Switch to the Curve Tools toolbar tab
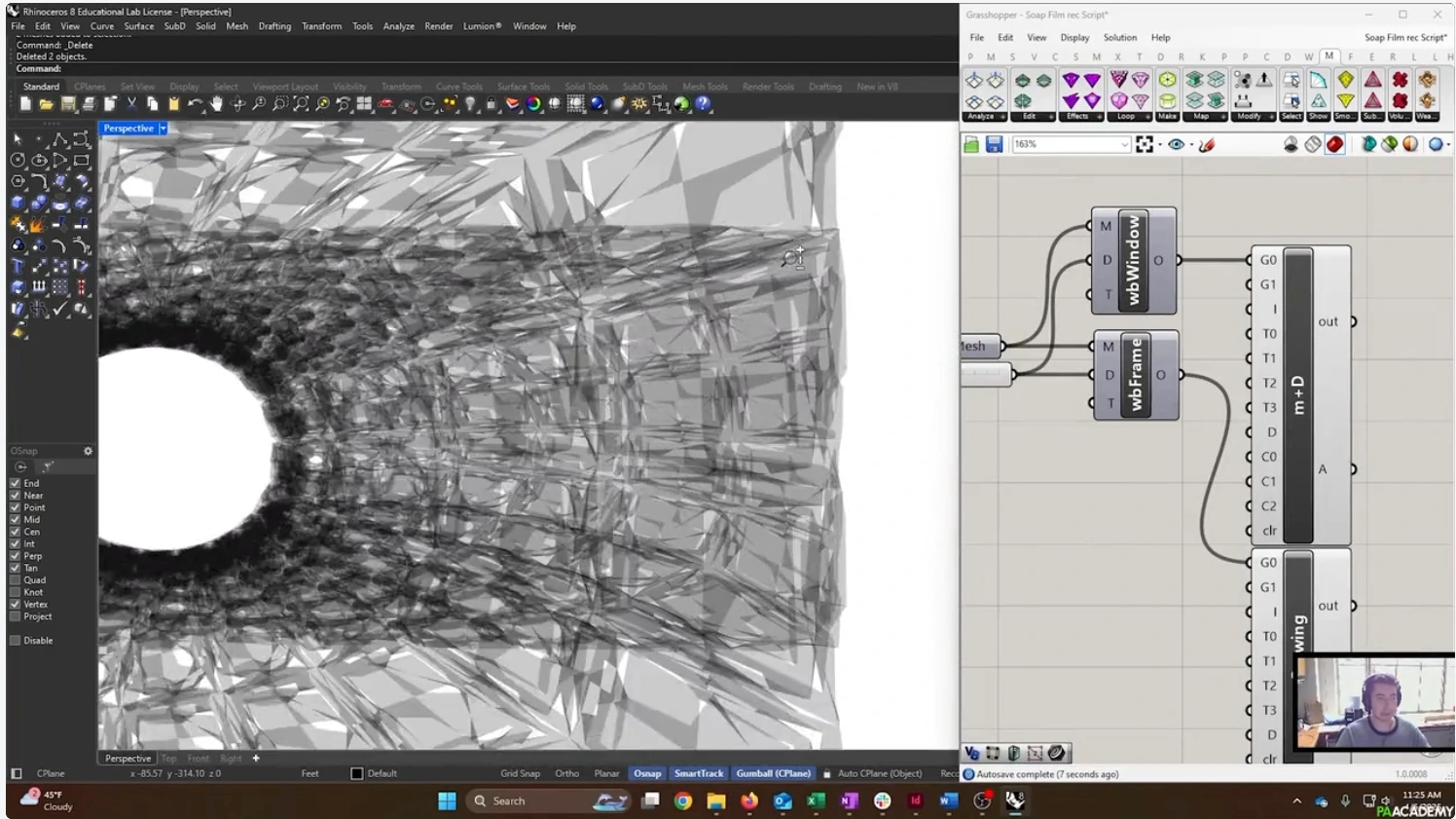Viewport: 1456px width, 819px height. point(459,87)
